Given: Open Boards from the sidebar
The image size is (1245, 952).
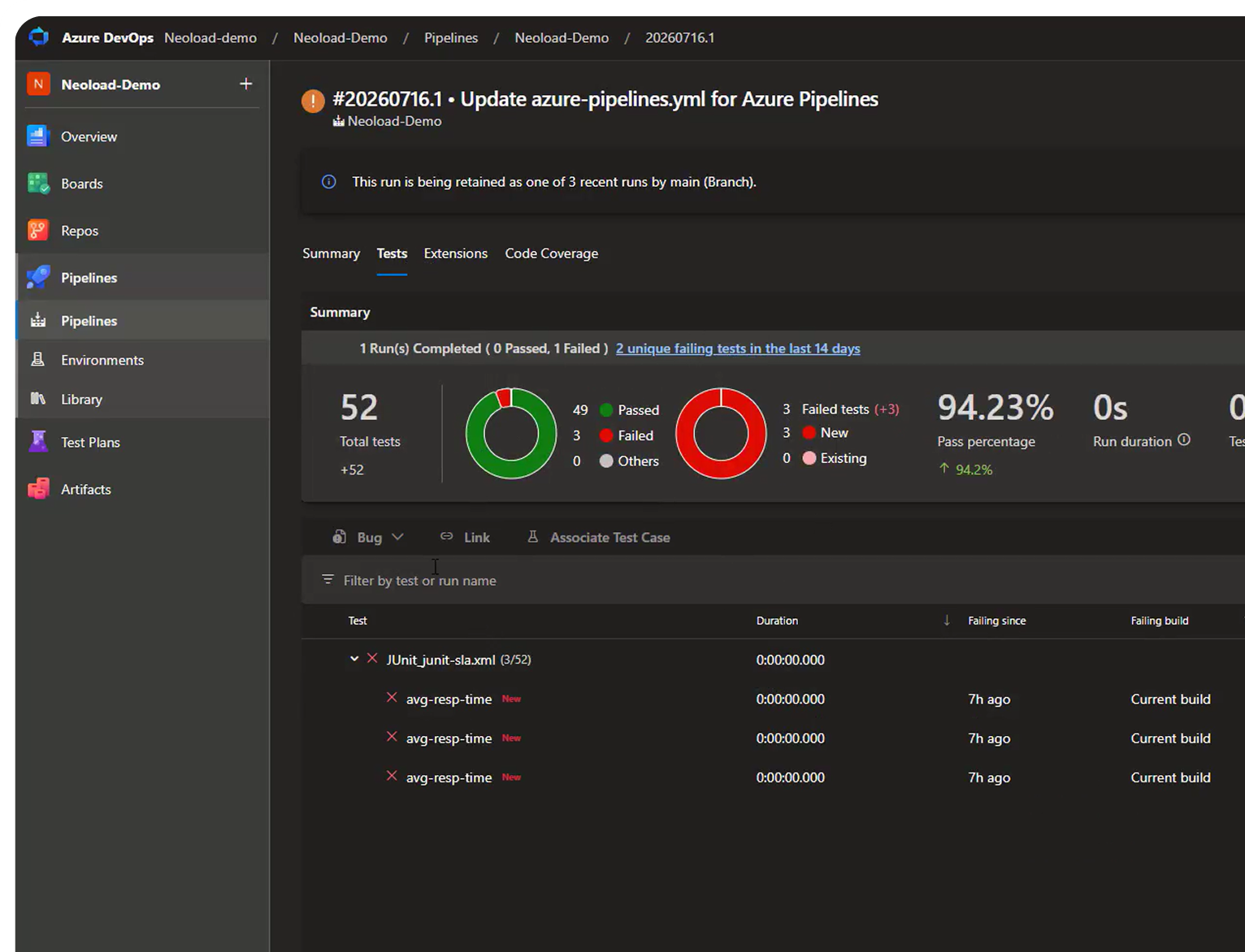Looking at the screenshot, I should click(81, 184).
